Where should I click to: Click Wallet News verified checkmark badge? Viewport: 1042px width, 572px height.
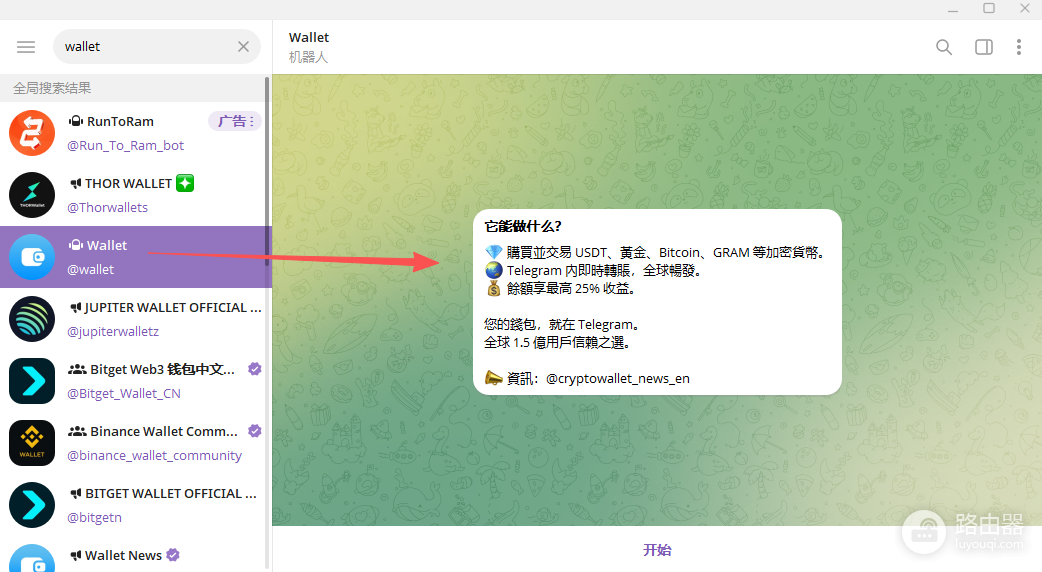pyautogui.click(x=173, y=555)
